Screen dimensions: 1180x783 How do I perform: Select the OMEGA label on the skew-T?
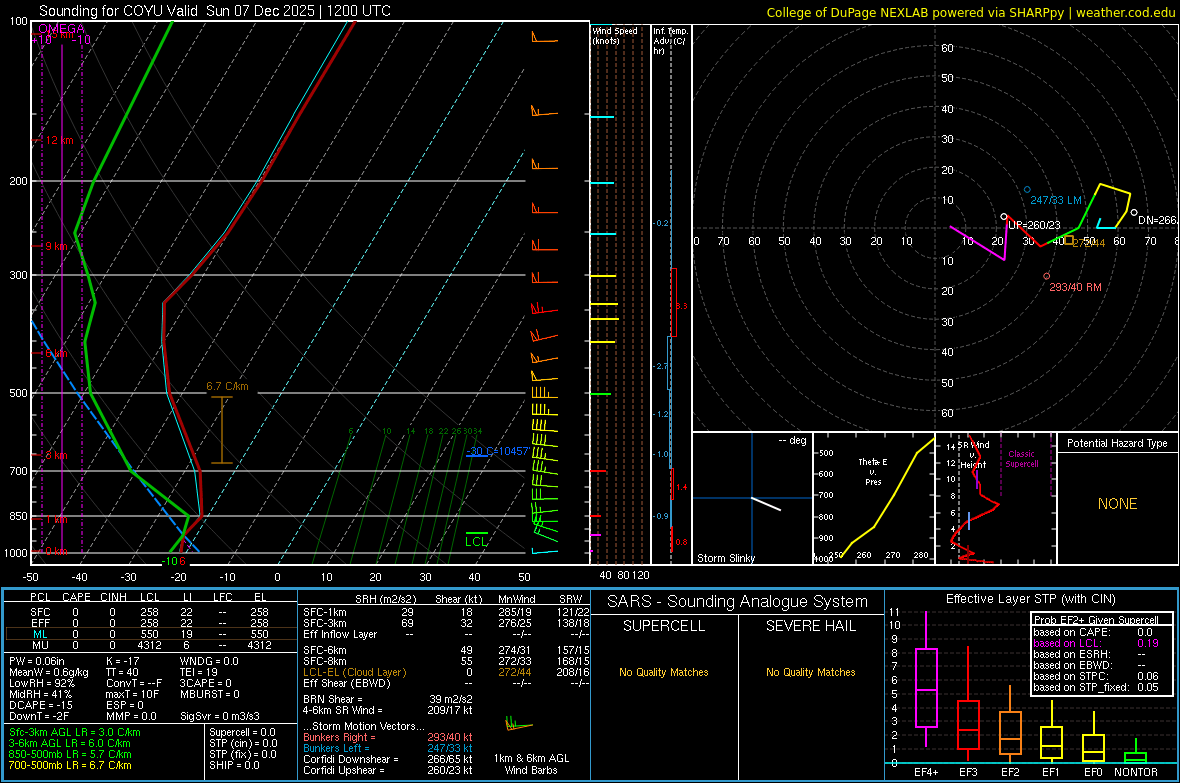61,29
